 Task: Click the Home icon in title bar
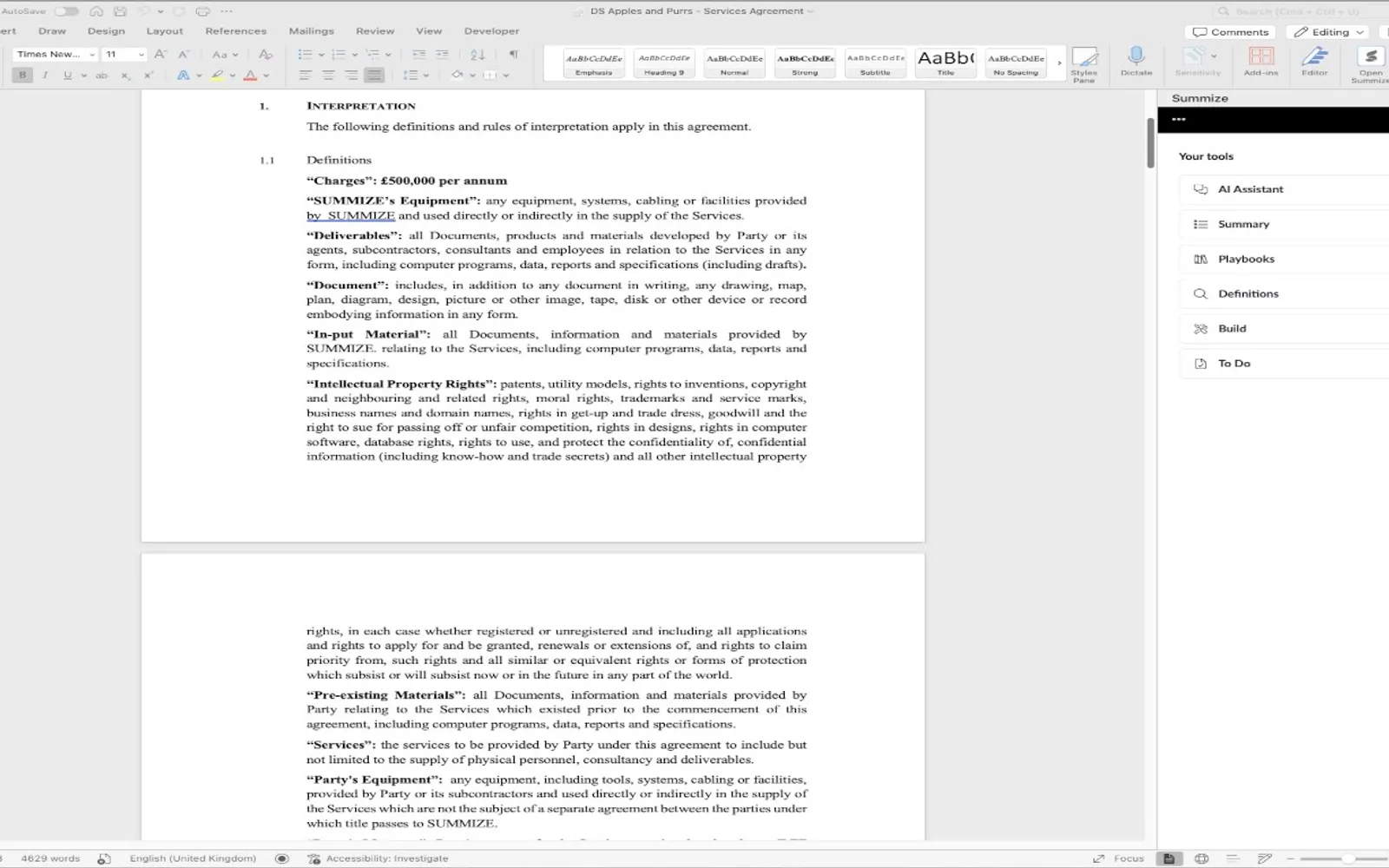click(96, 11)
